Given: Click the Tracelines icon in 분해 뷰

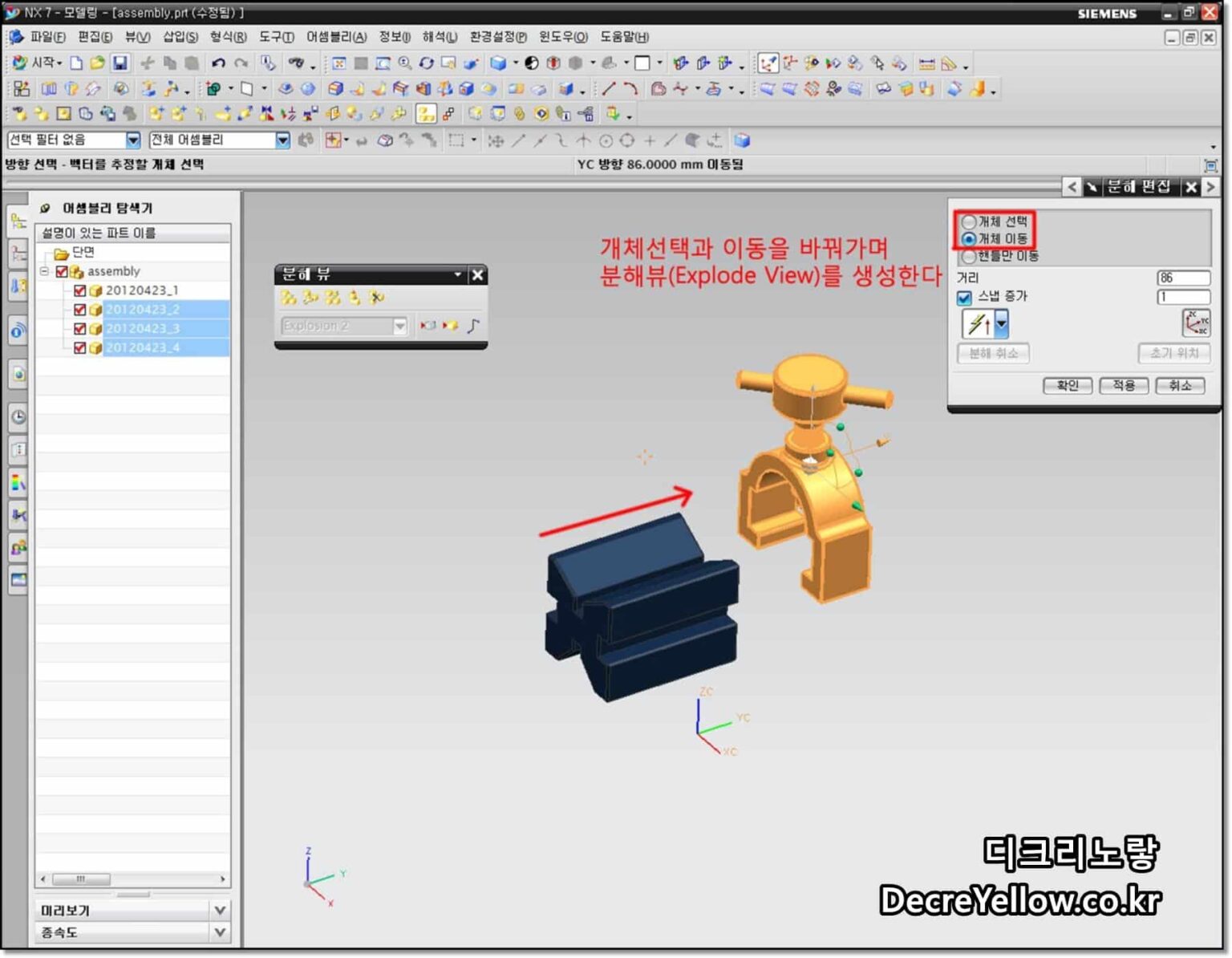Looking at the screenshot, I should click(473, 326).
